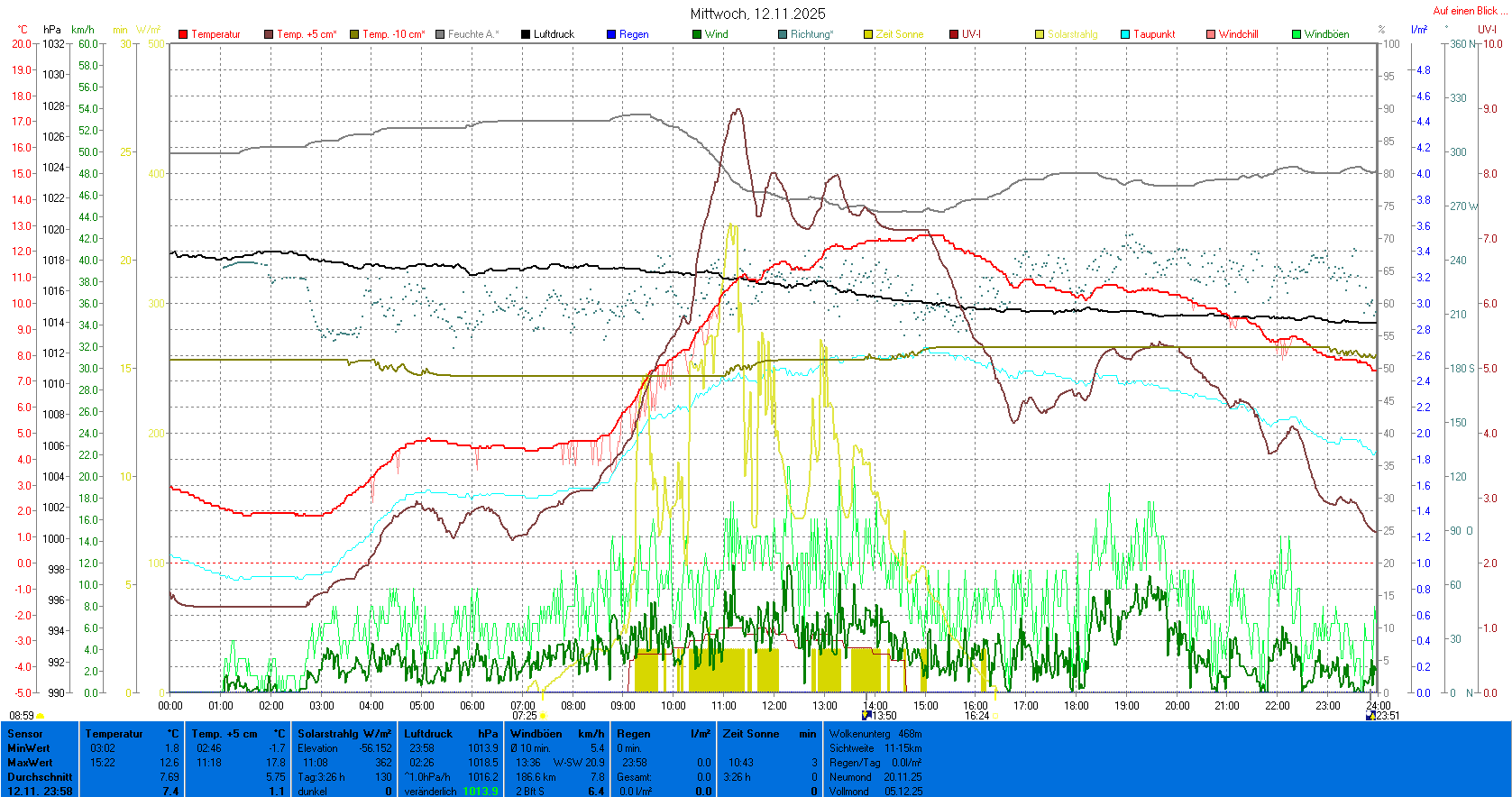The image size is (1512, 797).
Task: Click the sun icon beside 08:59
Action: [x=41, y=716]
